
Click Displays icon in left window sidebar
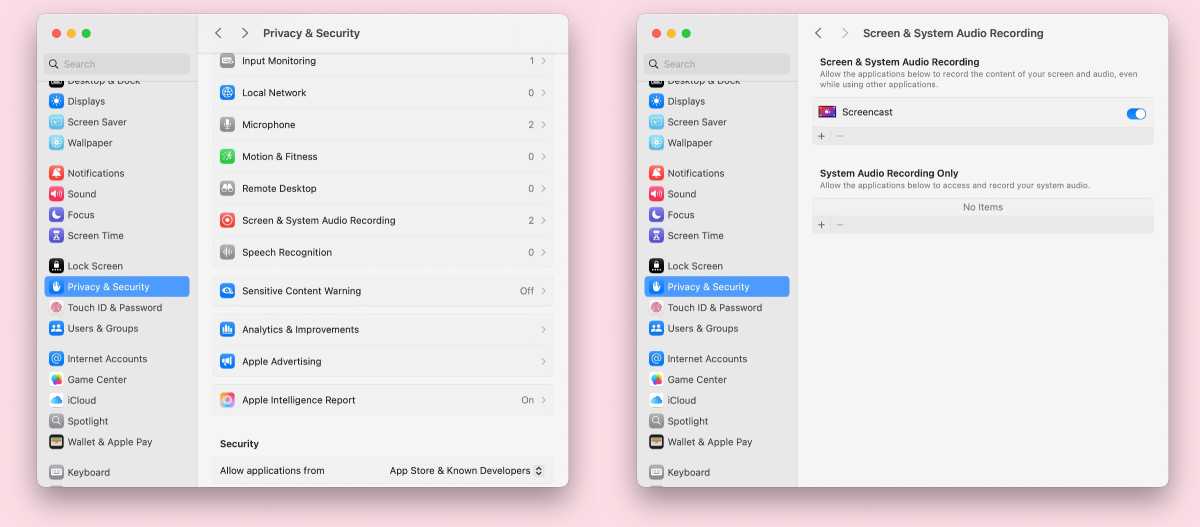click(x=57, y=101)
